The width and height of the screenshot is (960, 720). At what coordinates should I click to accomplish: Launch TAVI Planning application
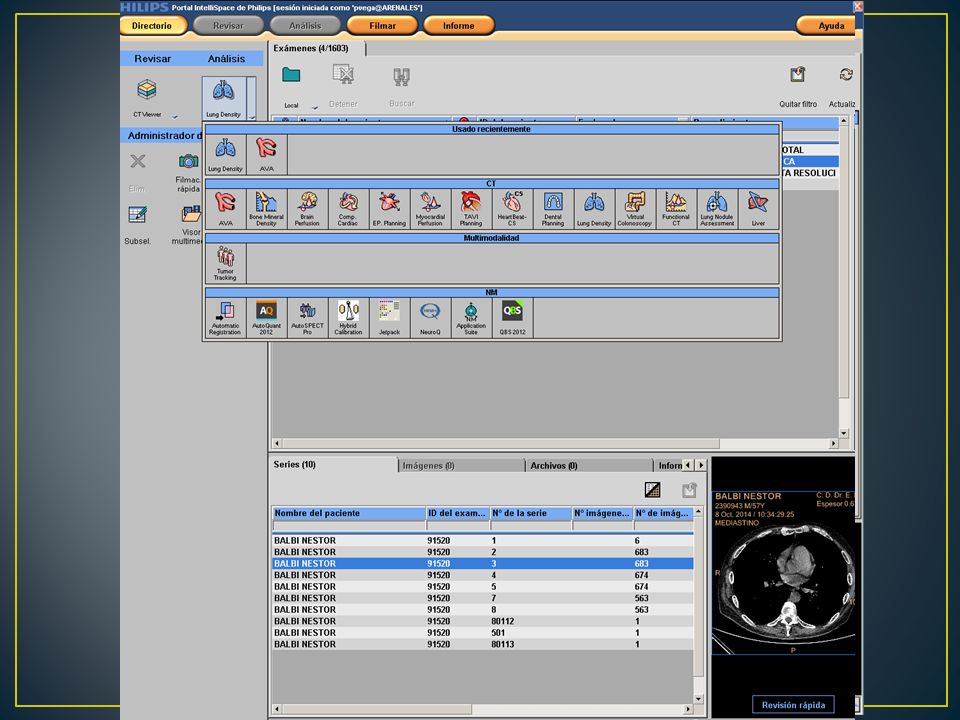[x=471, y=208]
